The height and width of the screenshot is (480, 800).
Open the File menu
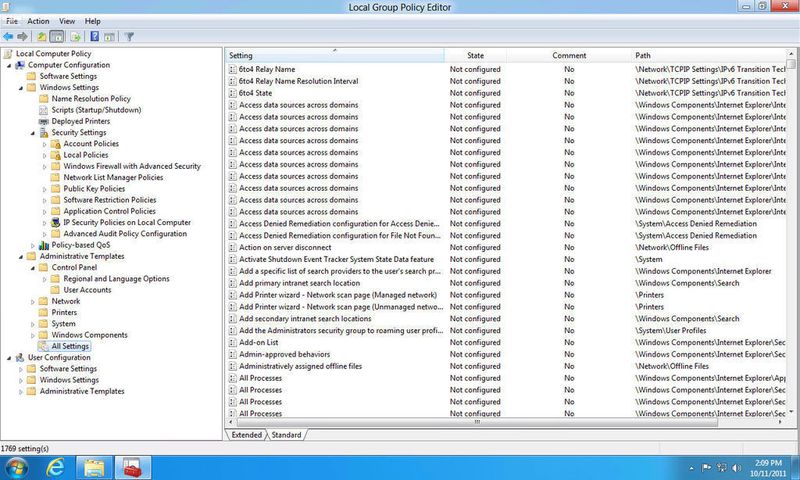point(12,21)
